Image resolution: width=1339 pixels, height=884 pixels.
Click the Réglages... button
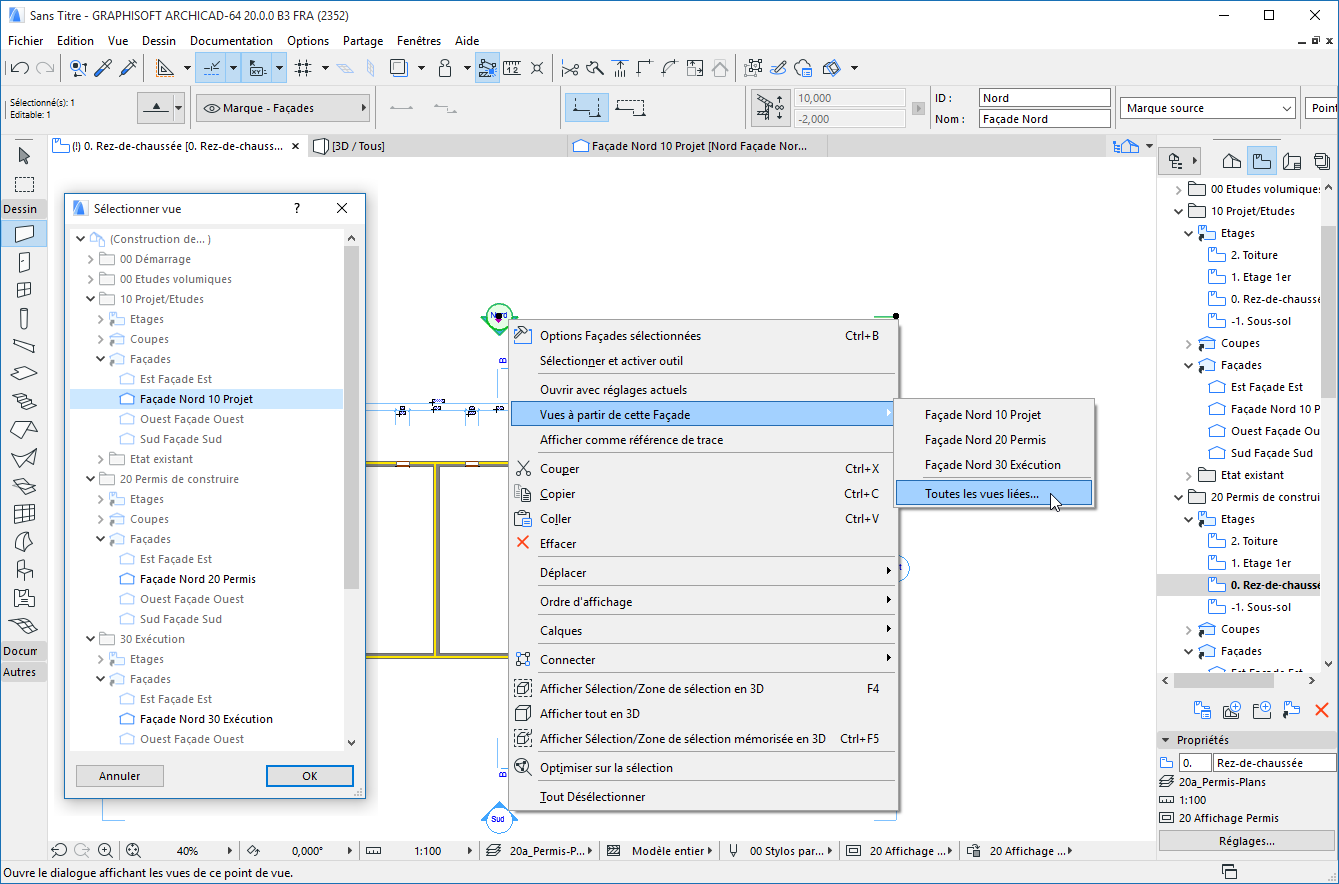[1246, 841]
